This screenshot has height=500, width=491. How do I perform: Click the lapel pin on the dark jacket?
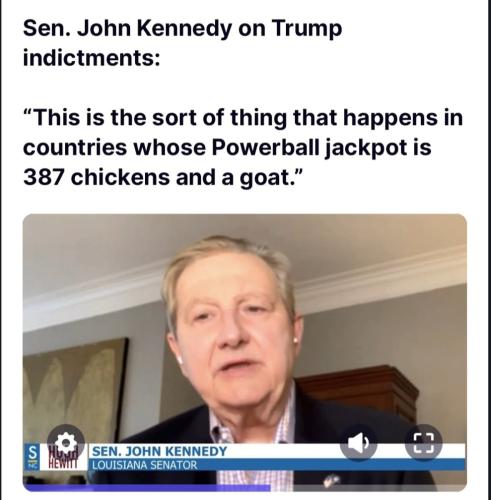pos(330,481)
